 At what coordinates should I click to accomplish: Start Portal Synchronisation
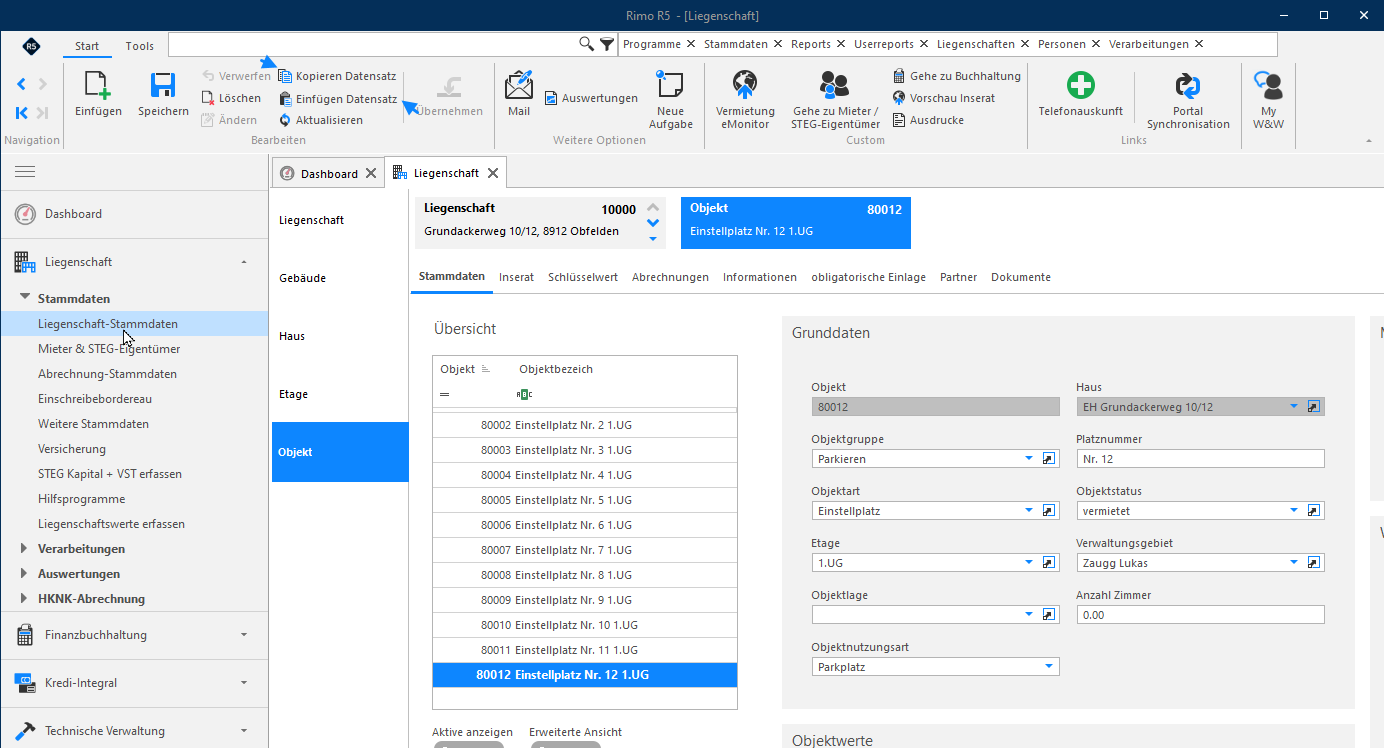click(1188, 99)
